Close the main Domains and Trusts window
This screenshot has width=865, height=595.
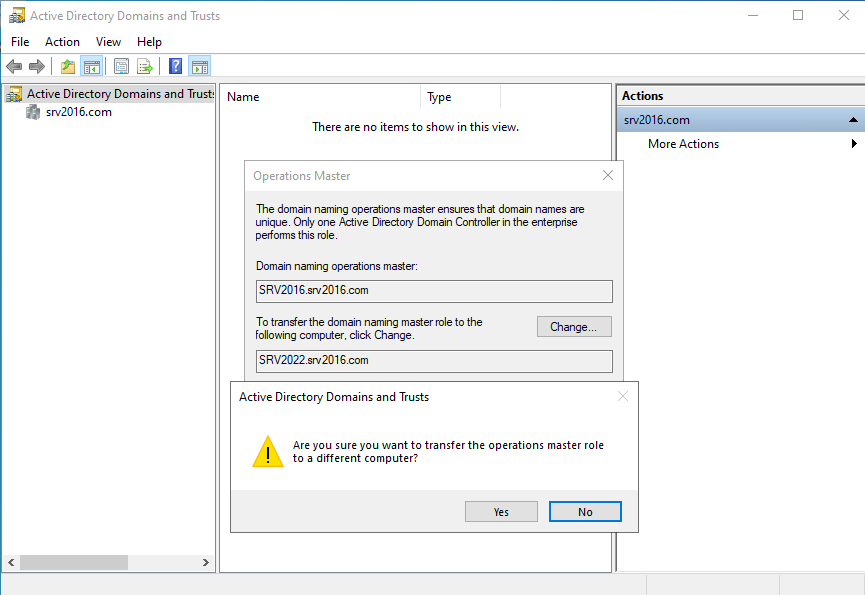coord(844,15)
